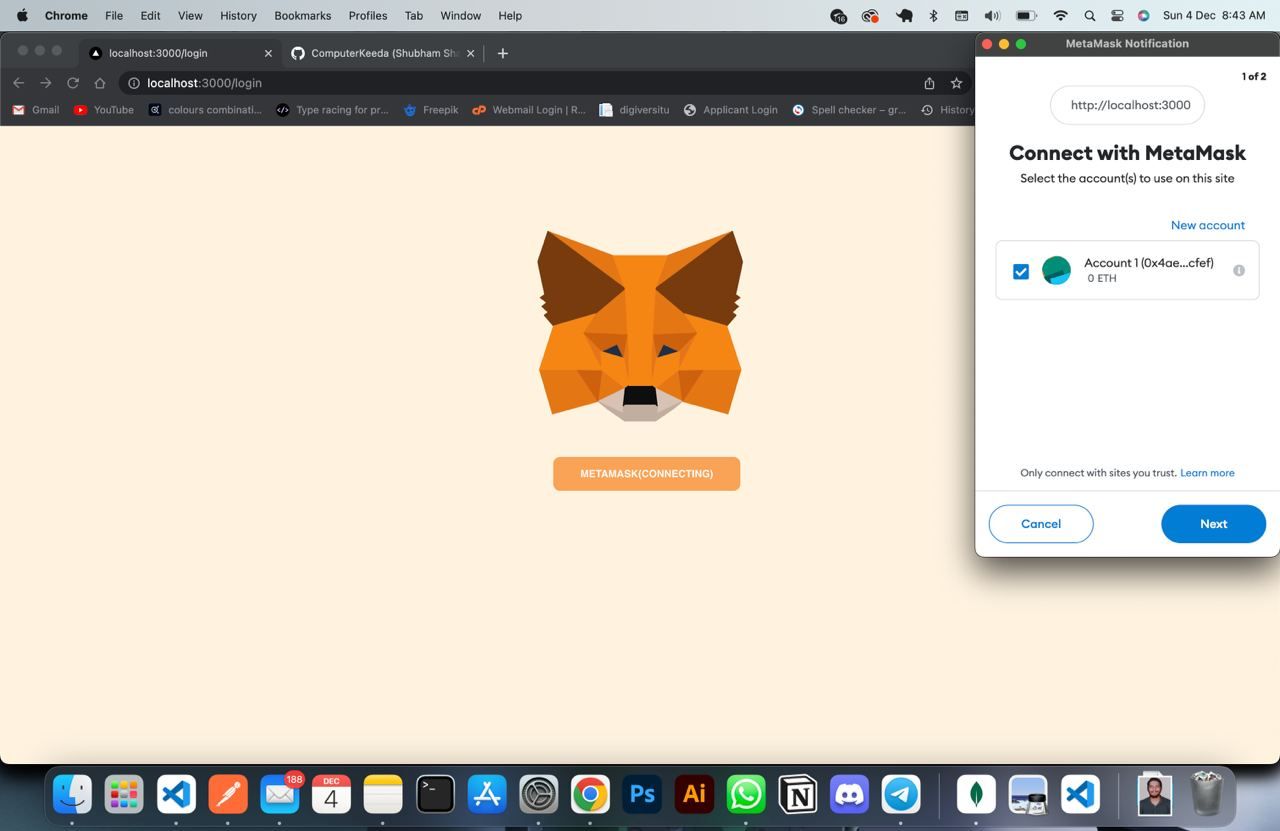Viewport: 1280px width, 831px height.
Task: Open Terminal from the dock
Action: point(435,794)
